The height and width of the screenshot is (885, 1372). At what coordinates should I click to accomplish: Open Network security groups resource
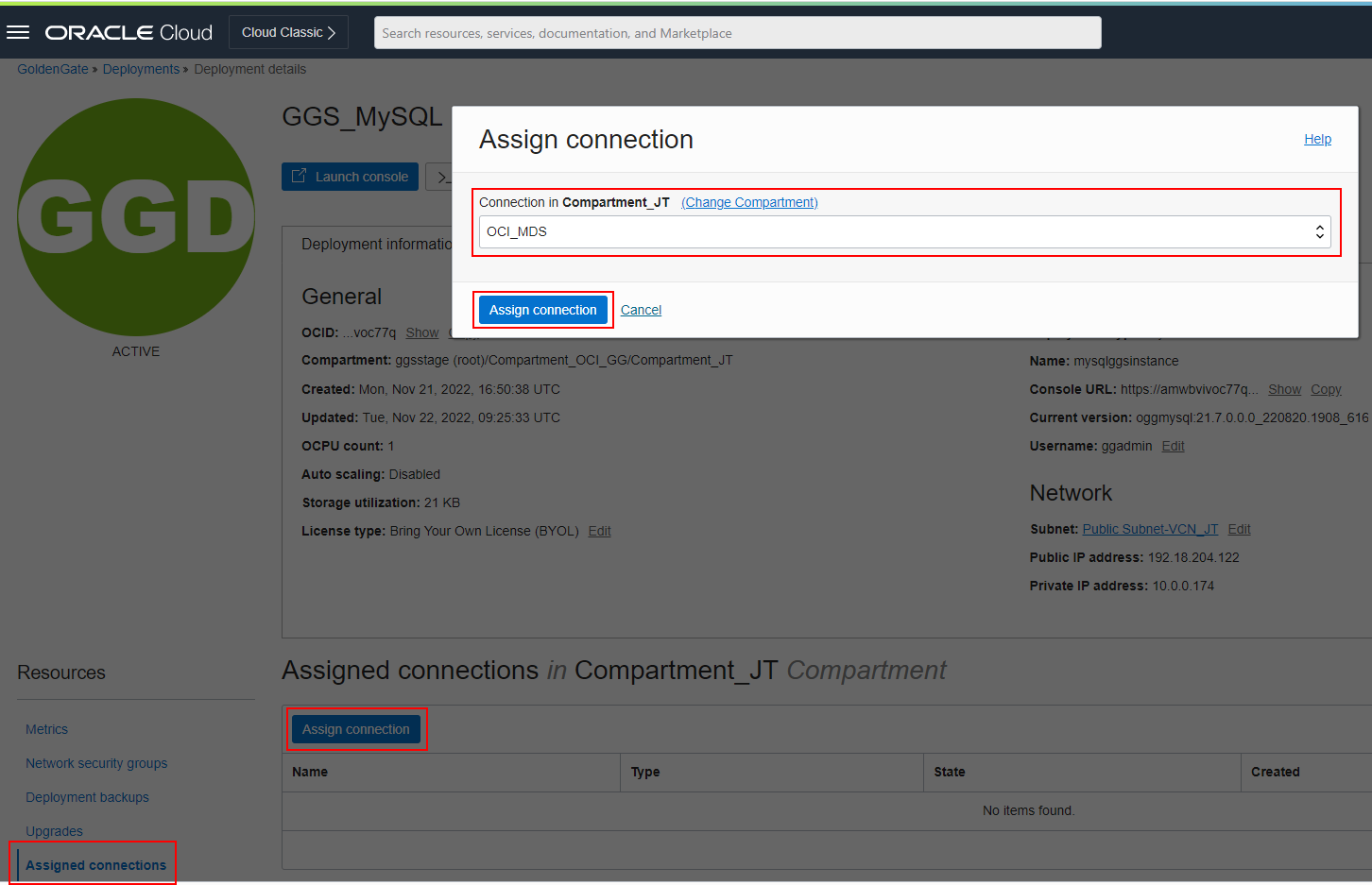(x=95, y=762)
